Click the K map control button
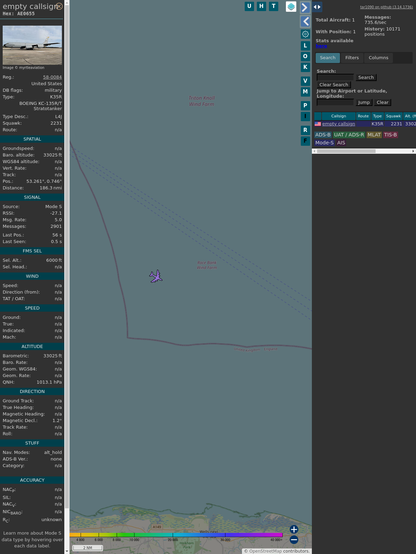This screenshot has width=416, height=554. [305, 67]
